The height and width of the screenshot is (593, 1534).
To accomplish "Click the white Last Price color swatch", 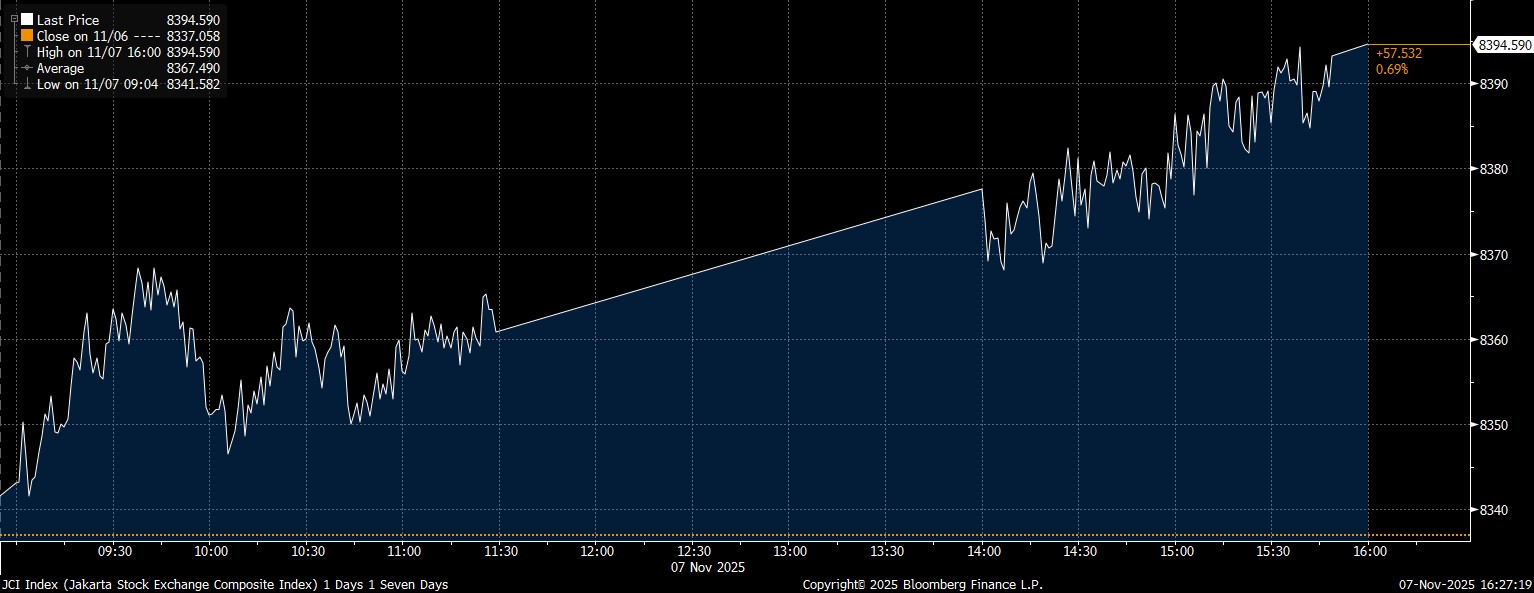I will pos(26,19).
